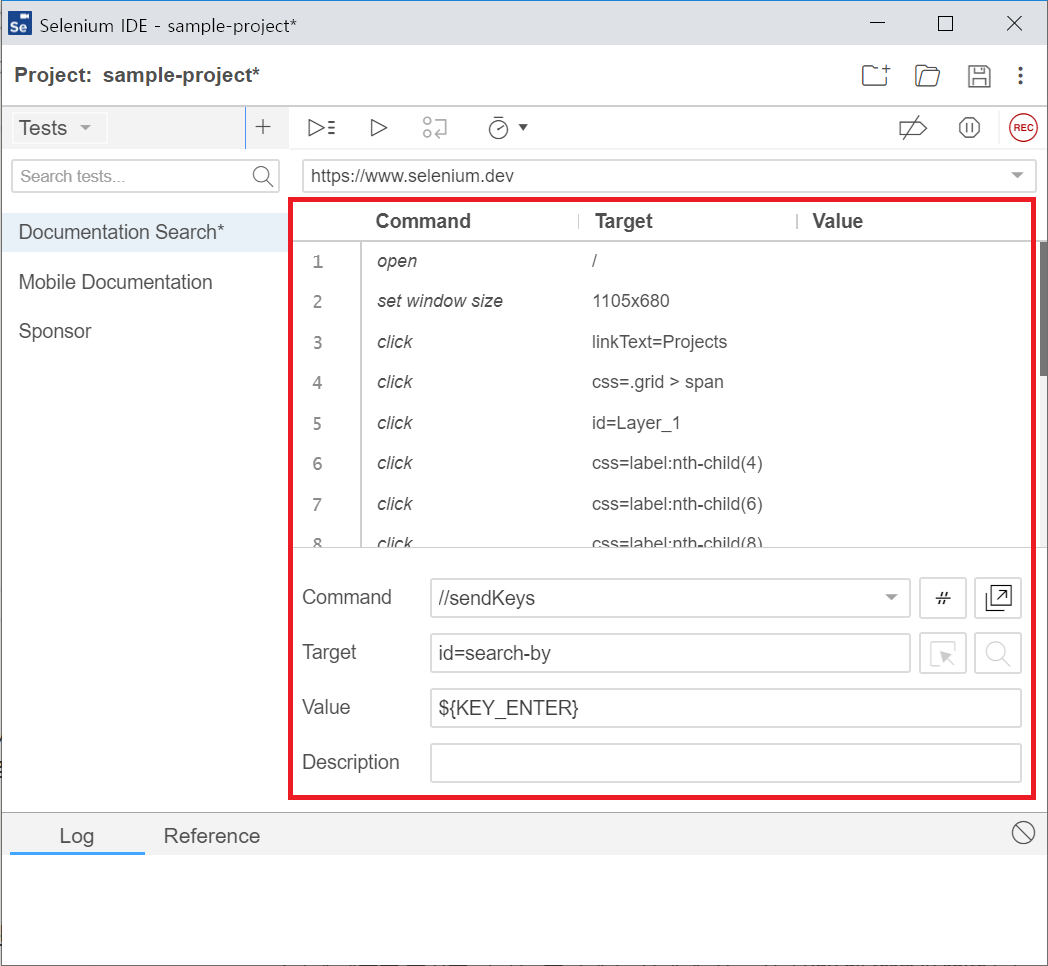Toggle the disable breakpoints icon
1048x966 pixels.
912,128
